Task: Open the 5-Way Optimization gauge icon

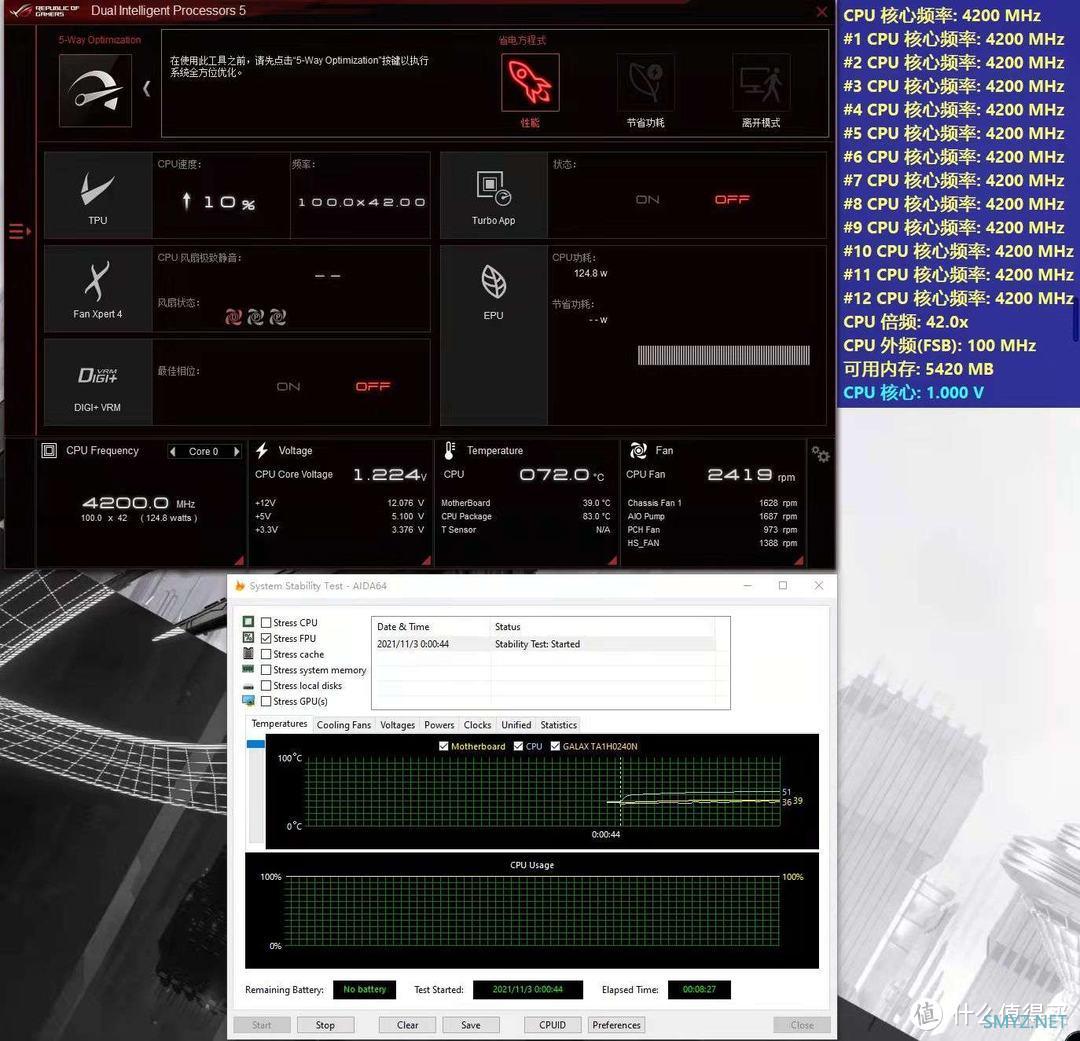Action: click(x=95, y=90)
